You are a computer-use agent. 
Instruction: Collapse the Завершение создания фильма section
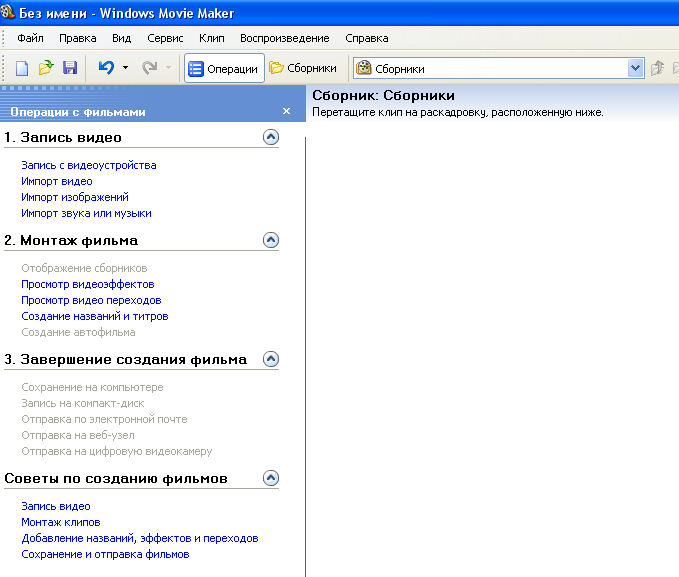271,359
